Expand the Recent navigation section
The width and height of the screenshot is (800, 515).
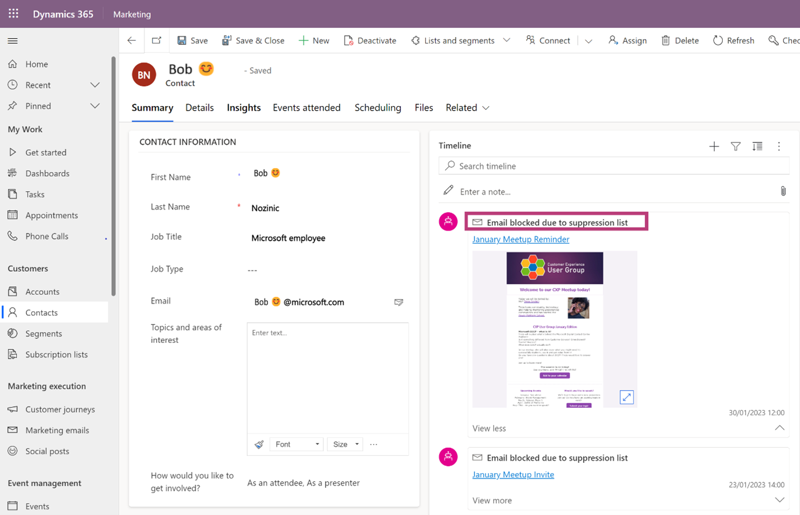click(x=95, y=85)
